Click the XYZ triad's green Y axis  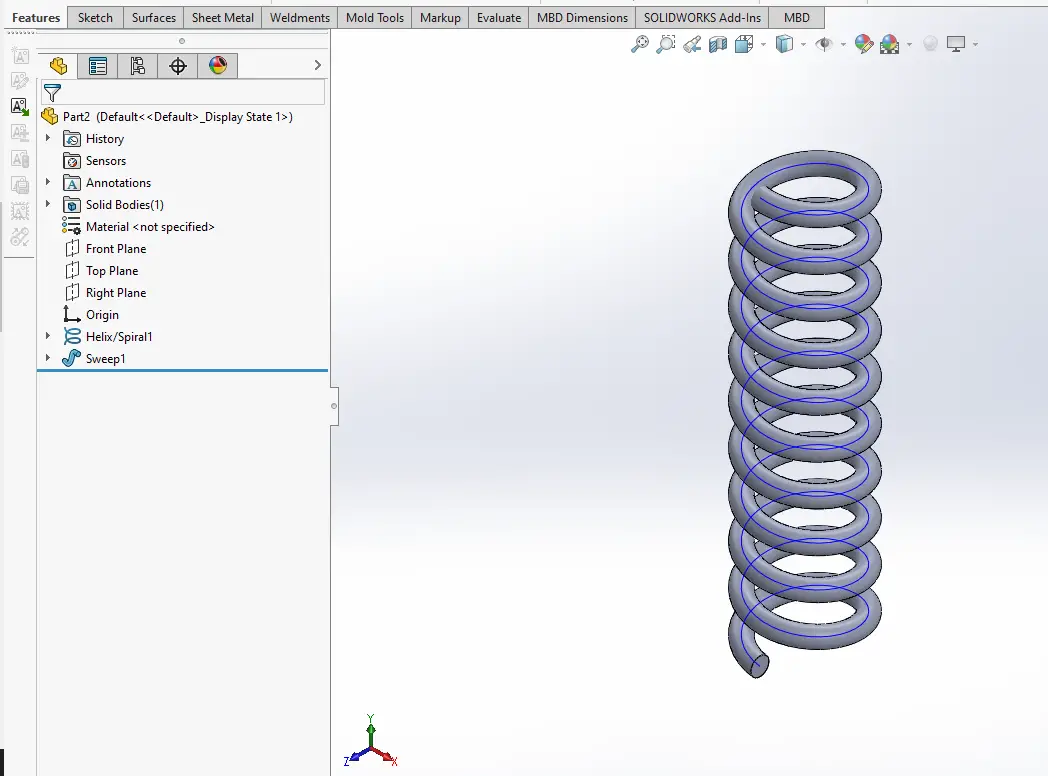click(x=371, y=730)
